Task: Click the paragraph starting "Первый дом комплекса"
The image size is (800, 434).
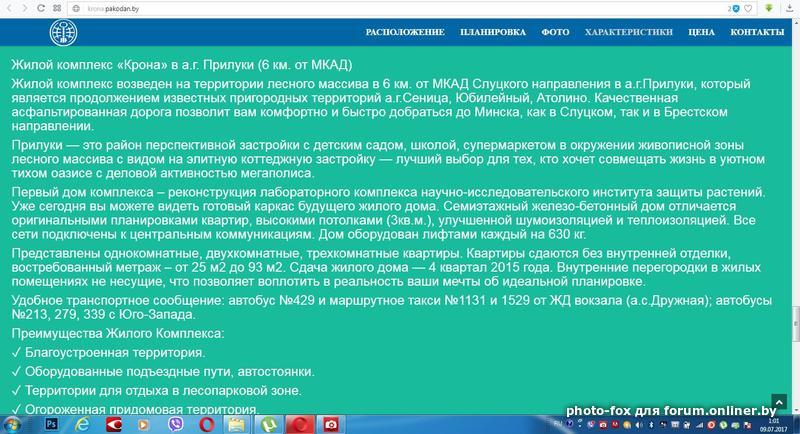Action: click(389, 213)
